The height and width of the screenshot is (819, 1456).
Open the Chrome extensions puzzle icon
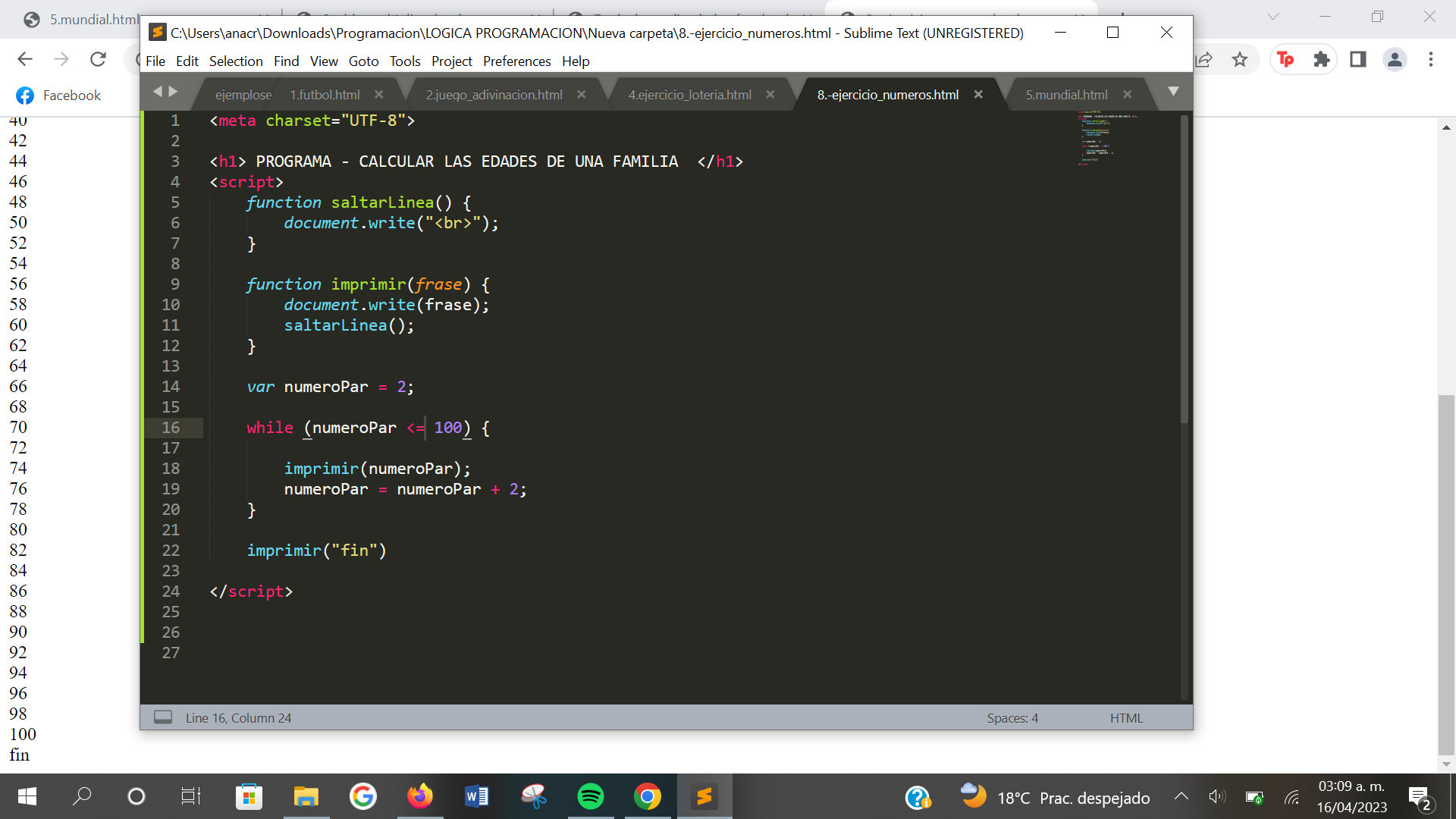click(x=1322, y=59)
